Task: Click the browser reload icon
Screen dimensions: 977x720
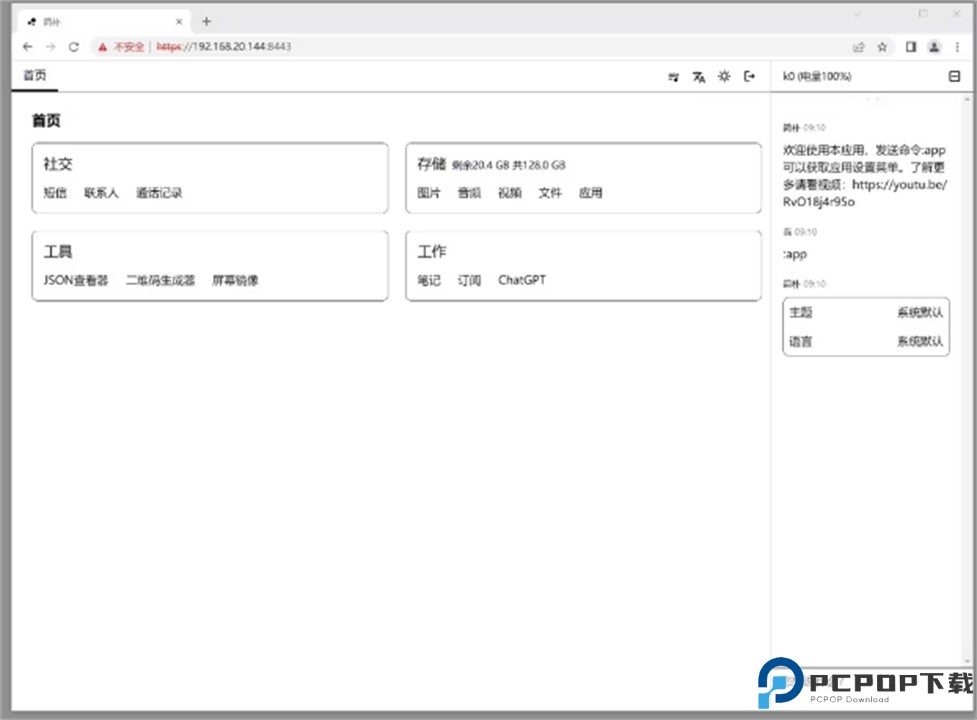Action: pyautogui.click(x=73, y=47)
